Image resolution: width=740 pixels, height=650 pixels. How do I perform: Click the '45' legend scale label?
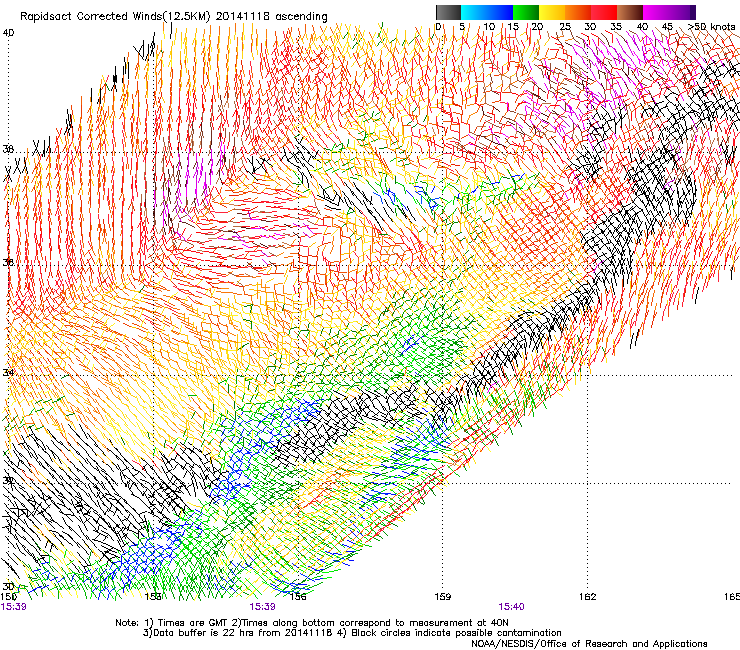(x=667, y=27)
